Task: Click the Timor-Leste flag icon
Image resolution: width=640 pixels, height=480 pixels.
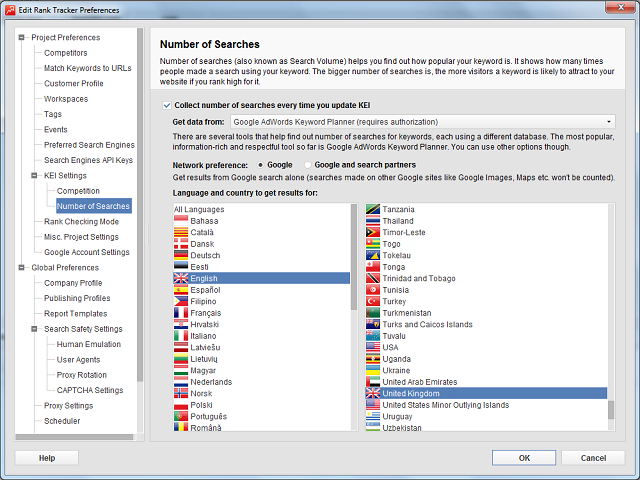Action: point(373,232)
